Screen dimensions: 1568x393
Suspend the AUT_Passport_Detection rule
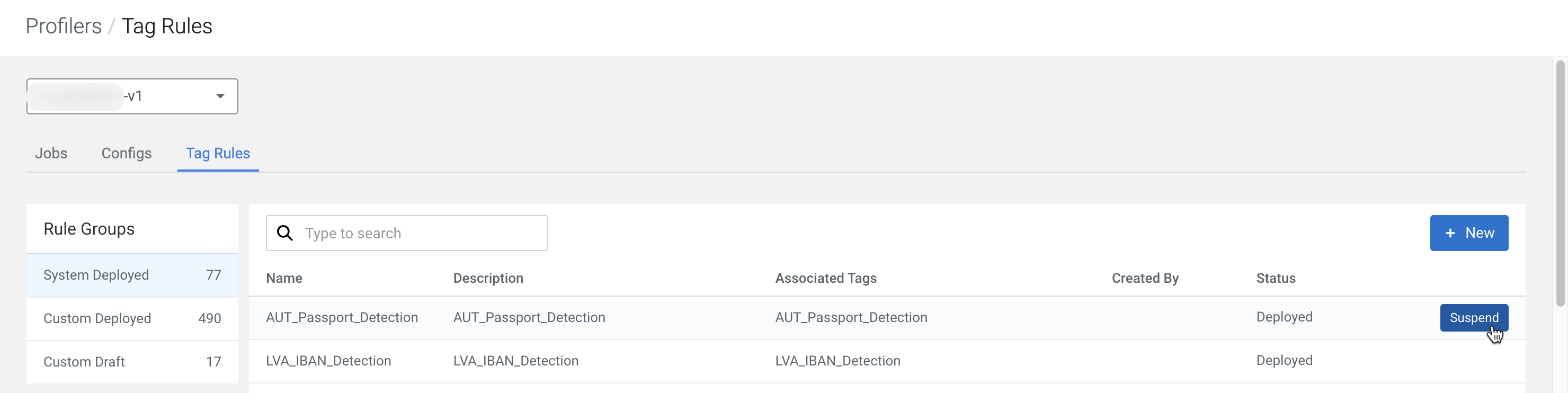click(1473, 318)
